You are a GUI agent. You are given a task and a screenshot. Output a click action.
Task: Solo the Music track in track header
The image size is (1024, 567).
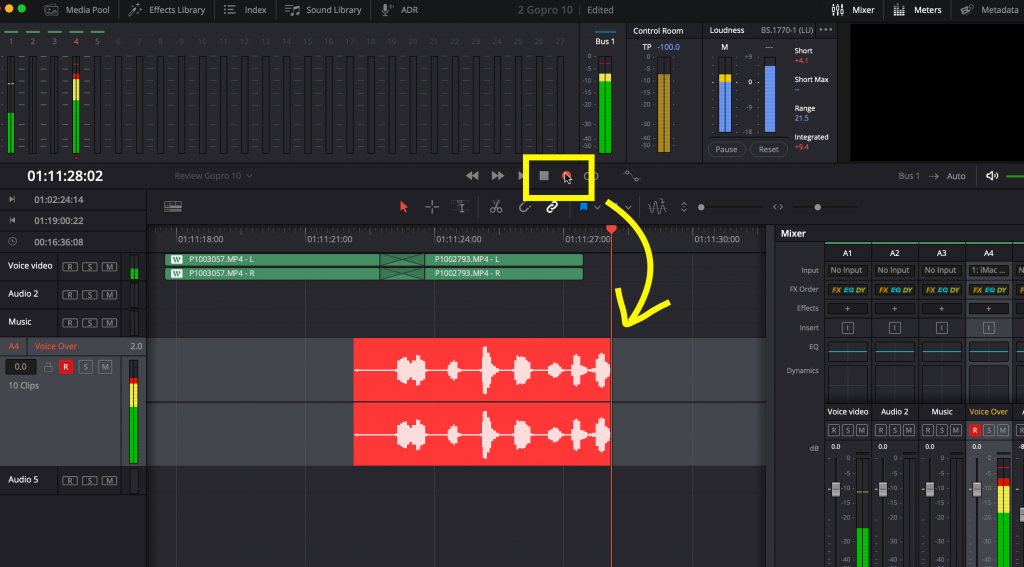(89, 323)
